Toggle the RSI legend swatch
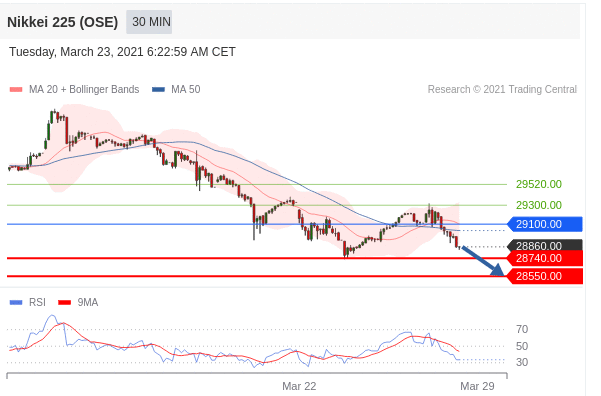The height and width of the screenshot is (396, 601). pos(16,302)
